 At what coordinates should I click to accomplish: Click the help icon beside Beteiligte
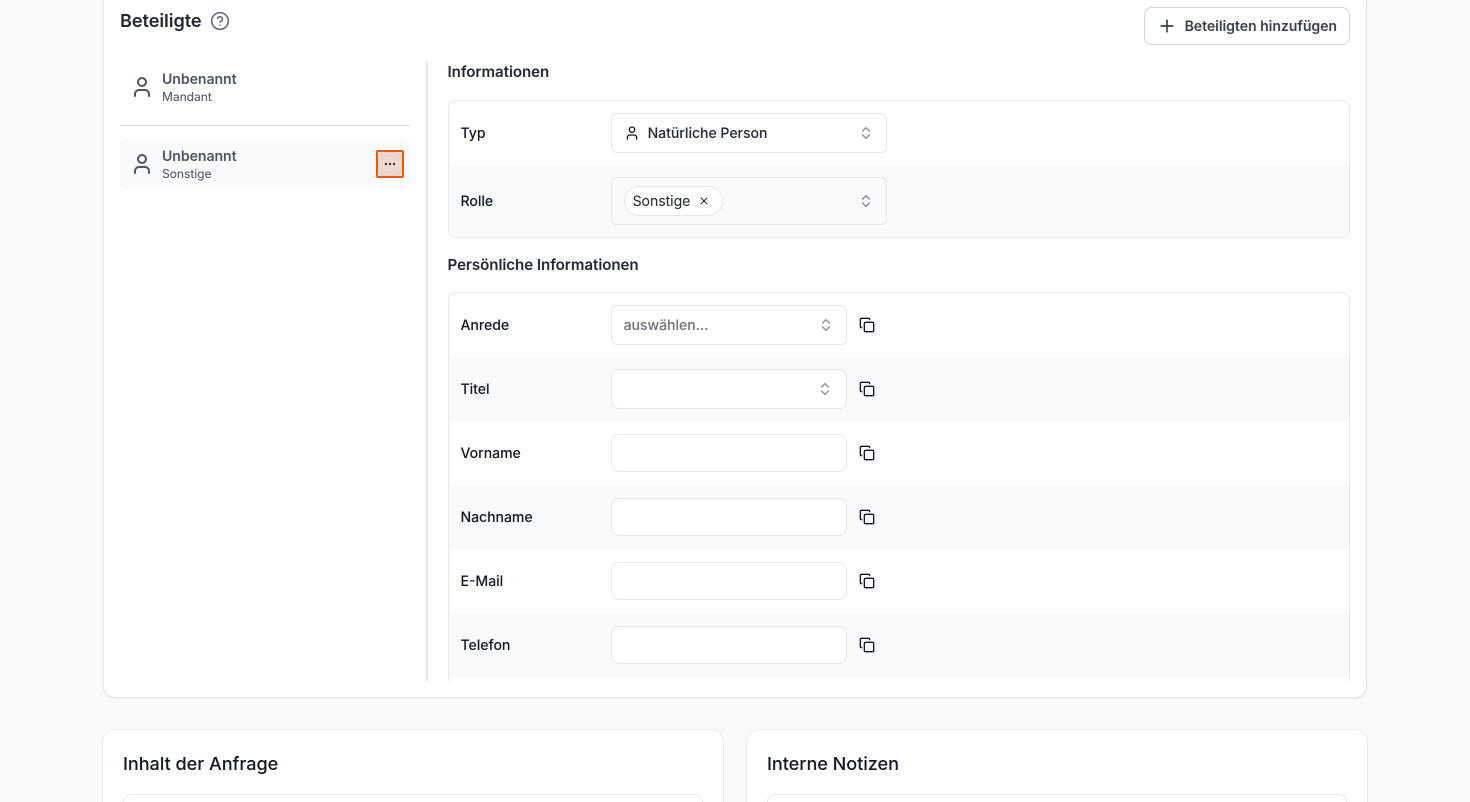click(220, 21)
